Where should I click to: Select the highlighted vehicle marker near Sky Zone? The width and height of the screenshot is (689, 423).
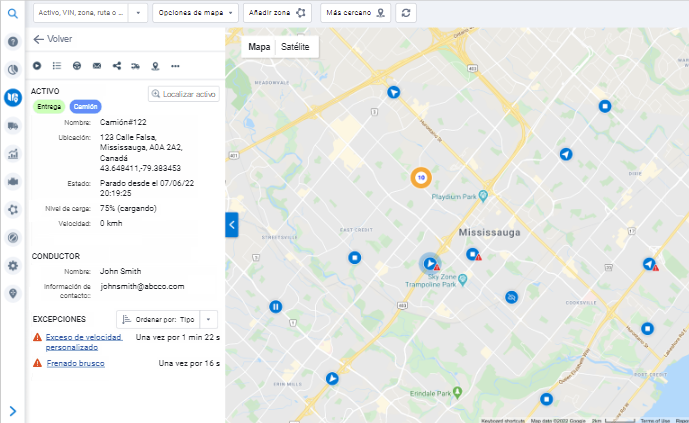pos(429,264)
